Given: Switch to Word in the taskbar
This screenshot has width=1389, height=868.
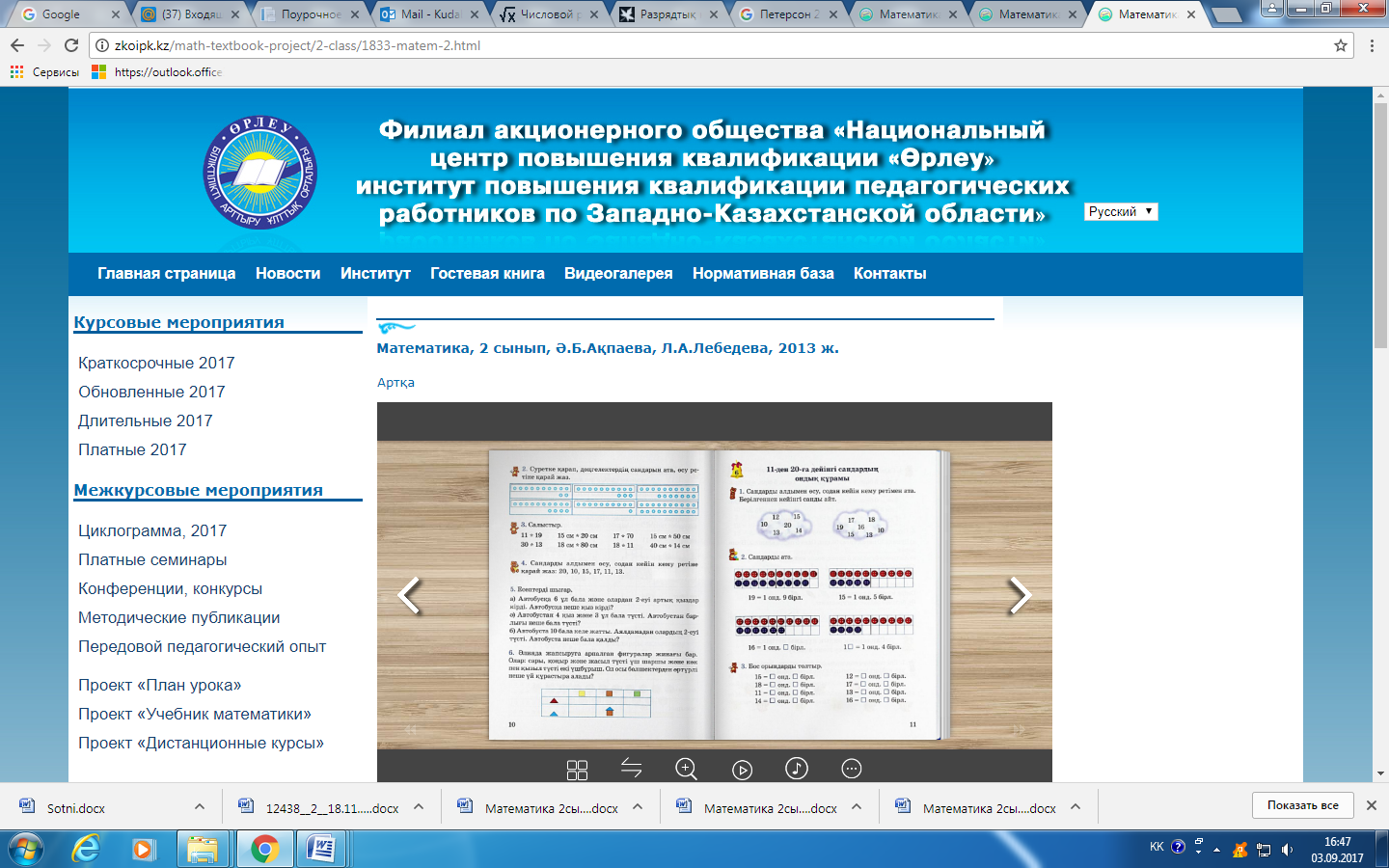Looking at the screenshot, I should (320, 849).
